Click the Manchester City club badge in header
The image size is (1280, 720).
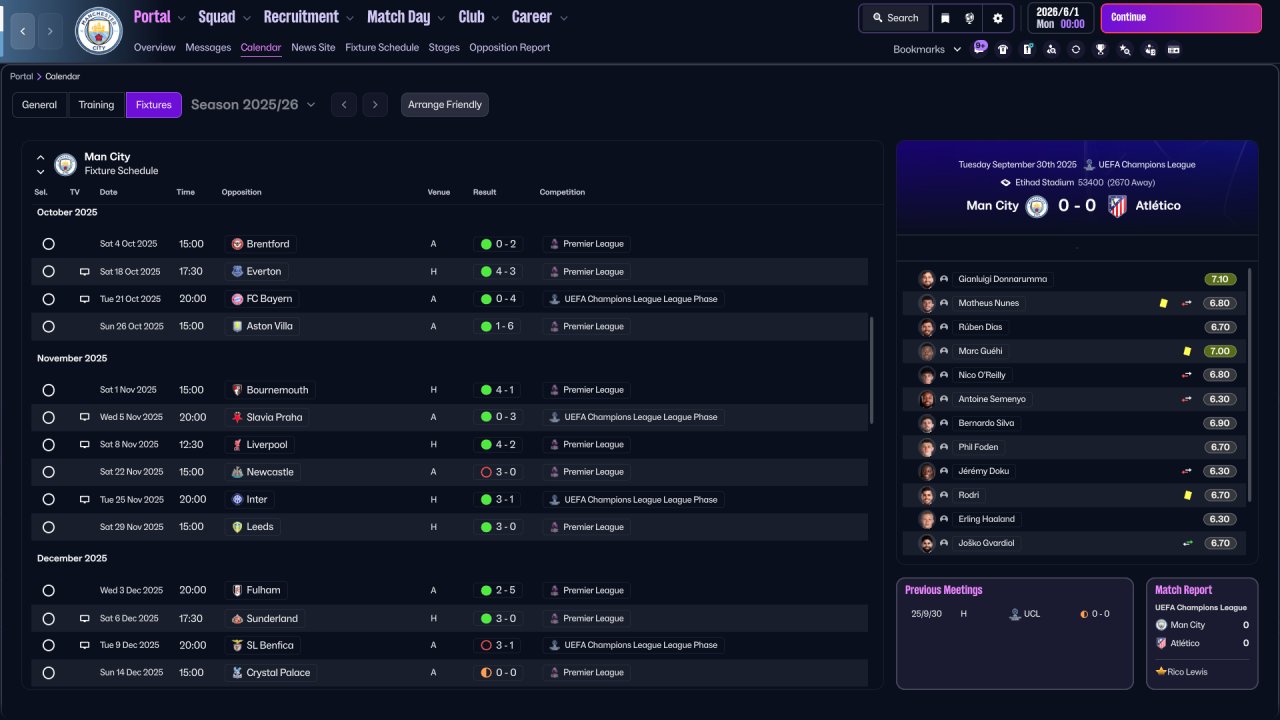click(98, 31)
